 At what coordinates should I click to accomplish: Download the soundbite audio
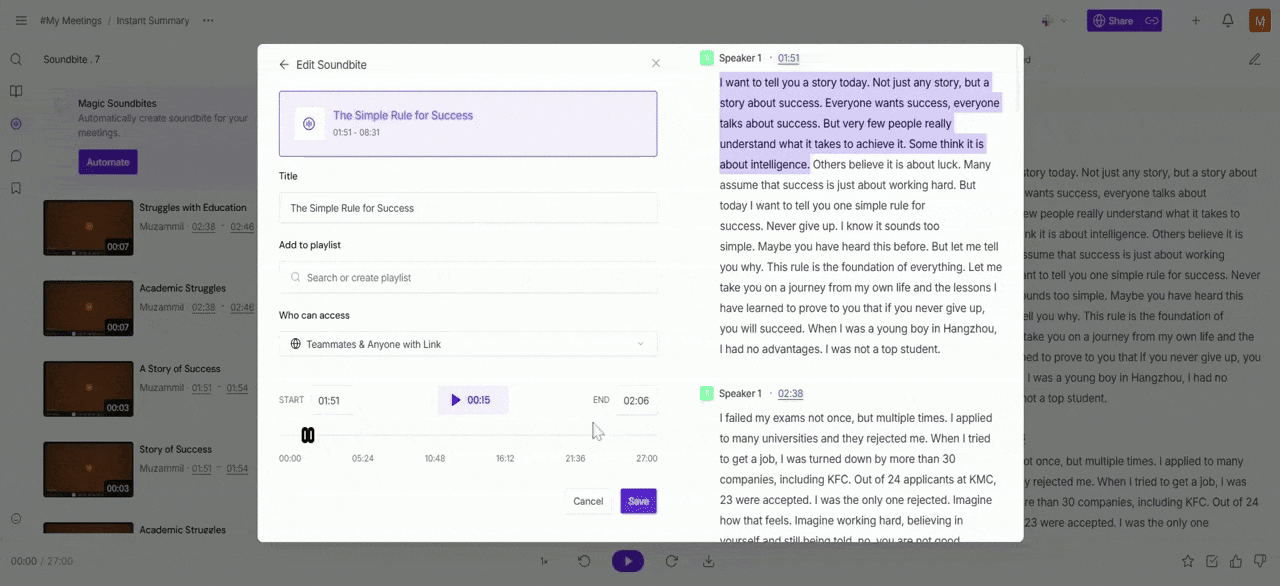pyautogui.click(x=709, y=561)
